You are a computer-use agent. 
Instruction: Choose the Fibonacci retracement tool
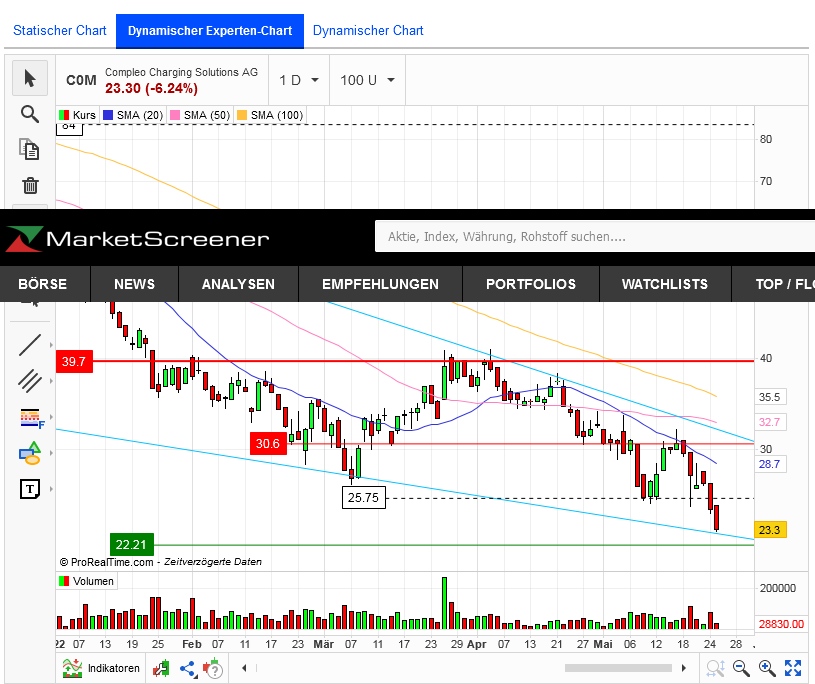point(30,417)
